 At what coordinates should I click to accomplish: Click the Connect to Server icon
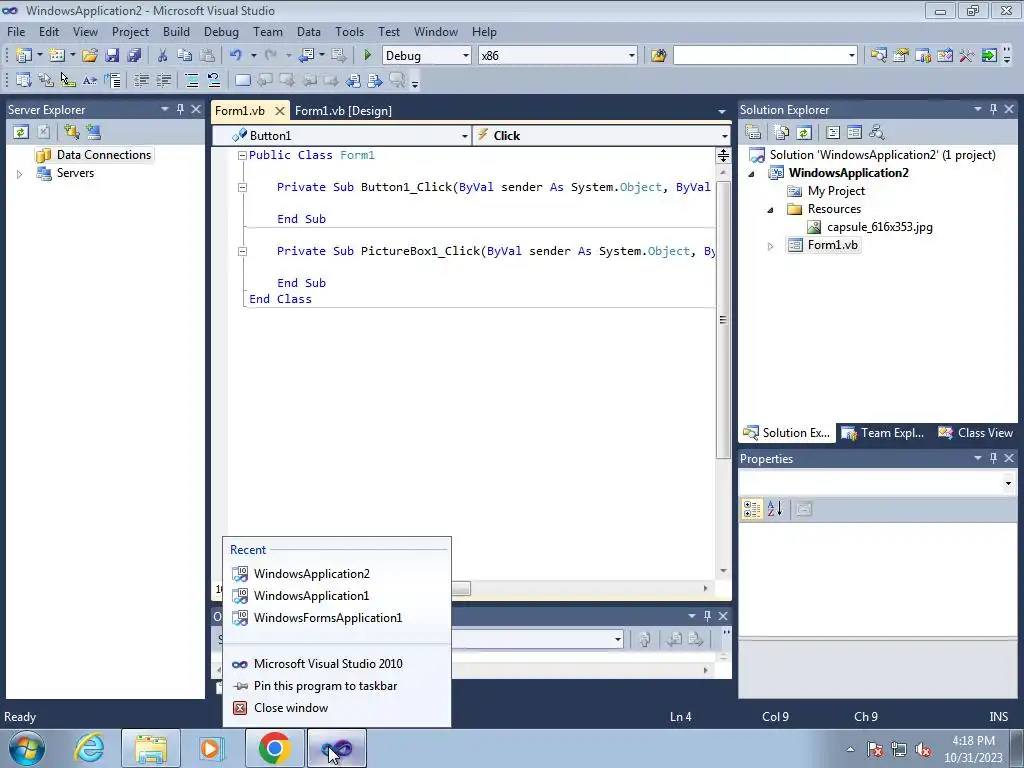(93, 133)
